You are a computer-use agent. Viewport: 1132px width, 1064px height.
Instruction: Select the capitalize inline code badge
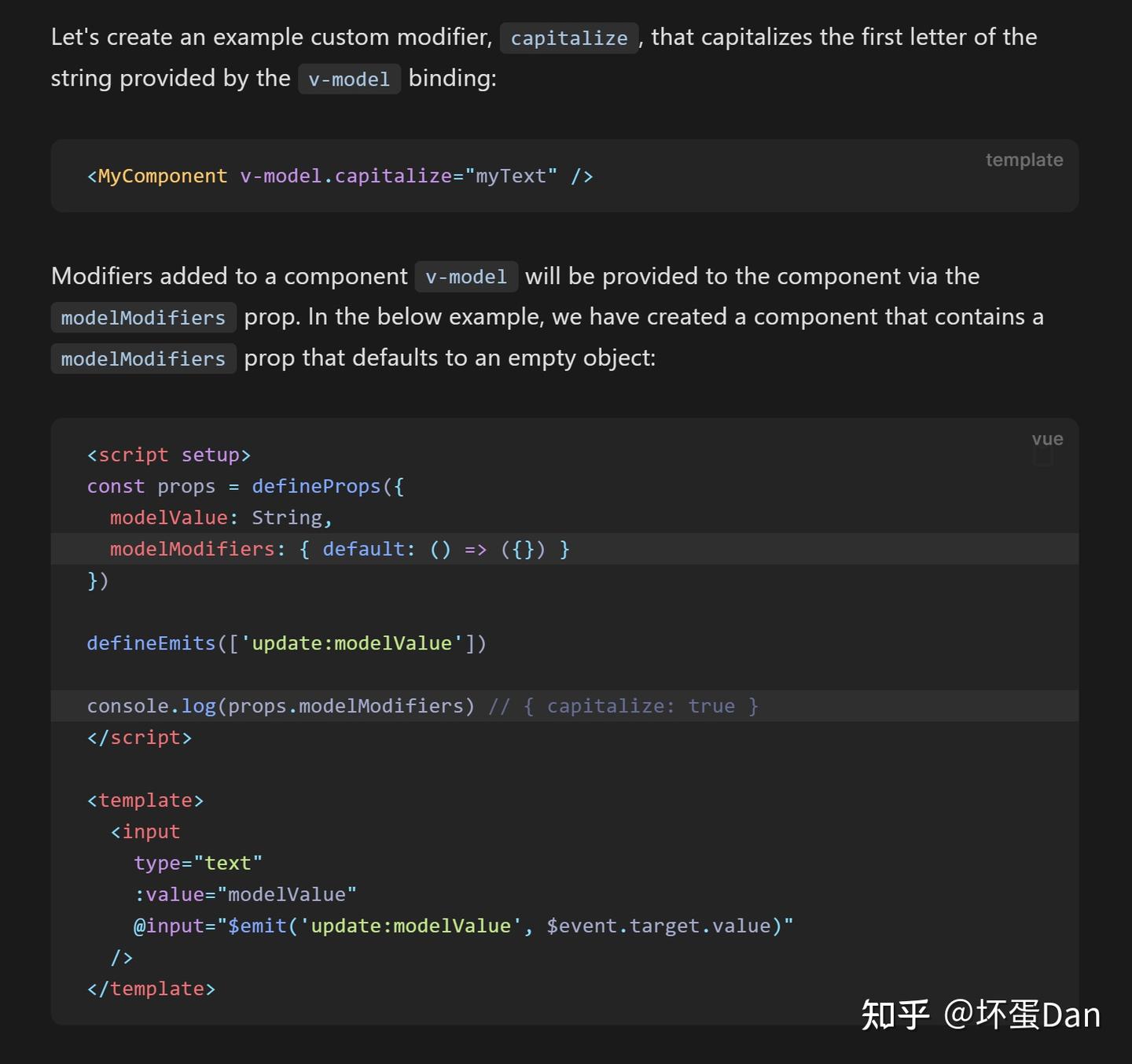(568, 38)
